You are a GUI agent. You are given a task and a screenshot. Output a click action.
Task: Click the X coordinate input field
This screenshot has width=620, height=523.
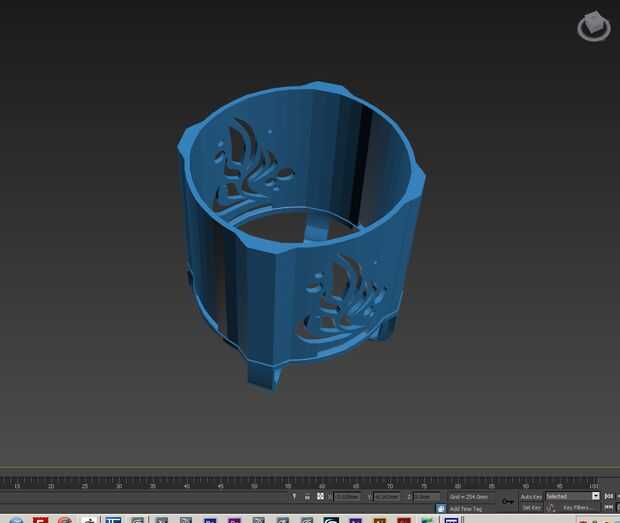pos(347,497)
